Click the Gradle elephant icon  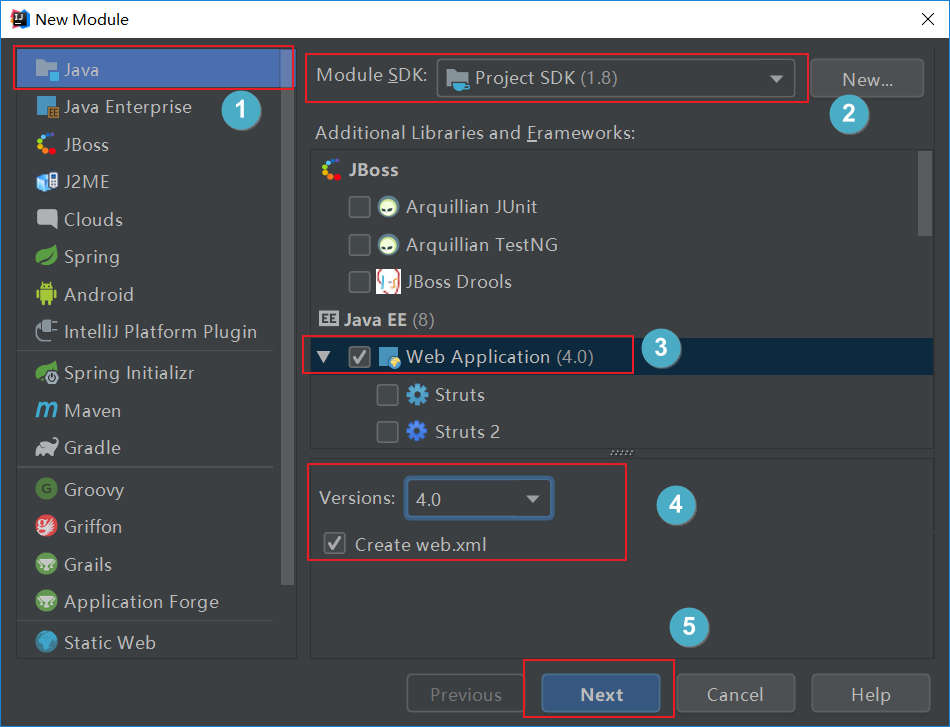click(47, 447)
